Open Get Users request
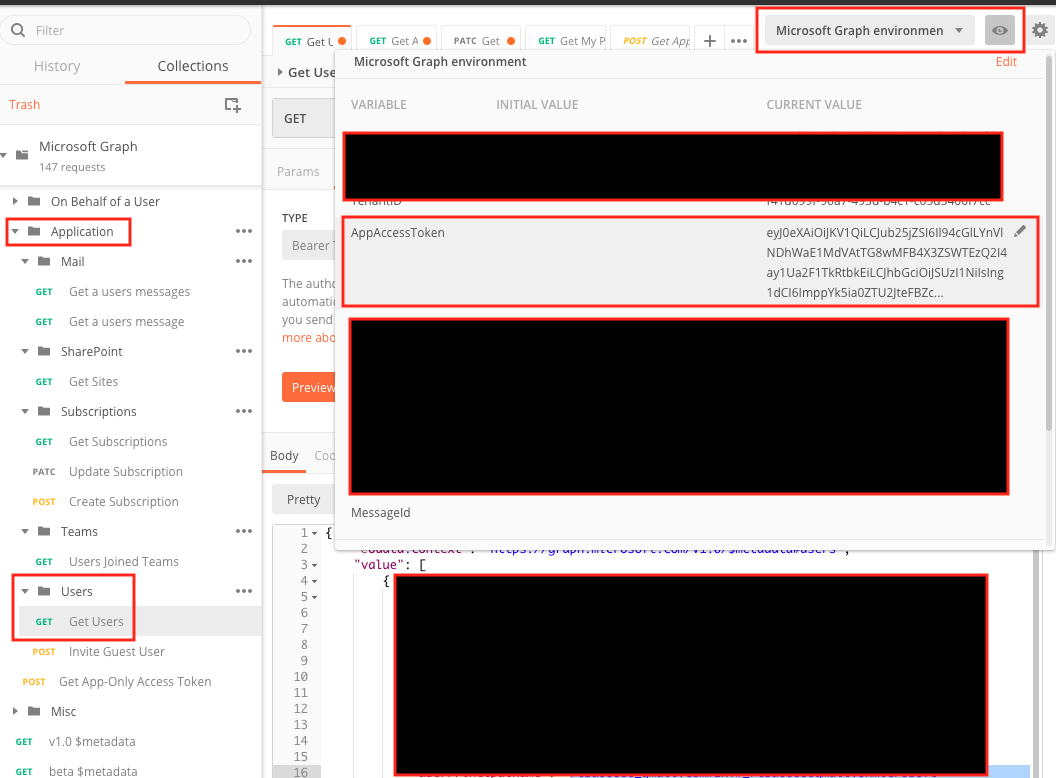This screenshot has width=1056, height=778. pyautogui.click(x=96, y=621)
